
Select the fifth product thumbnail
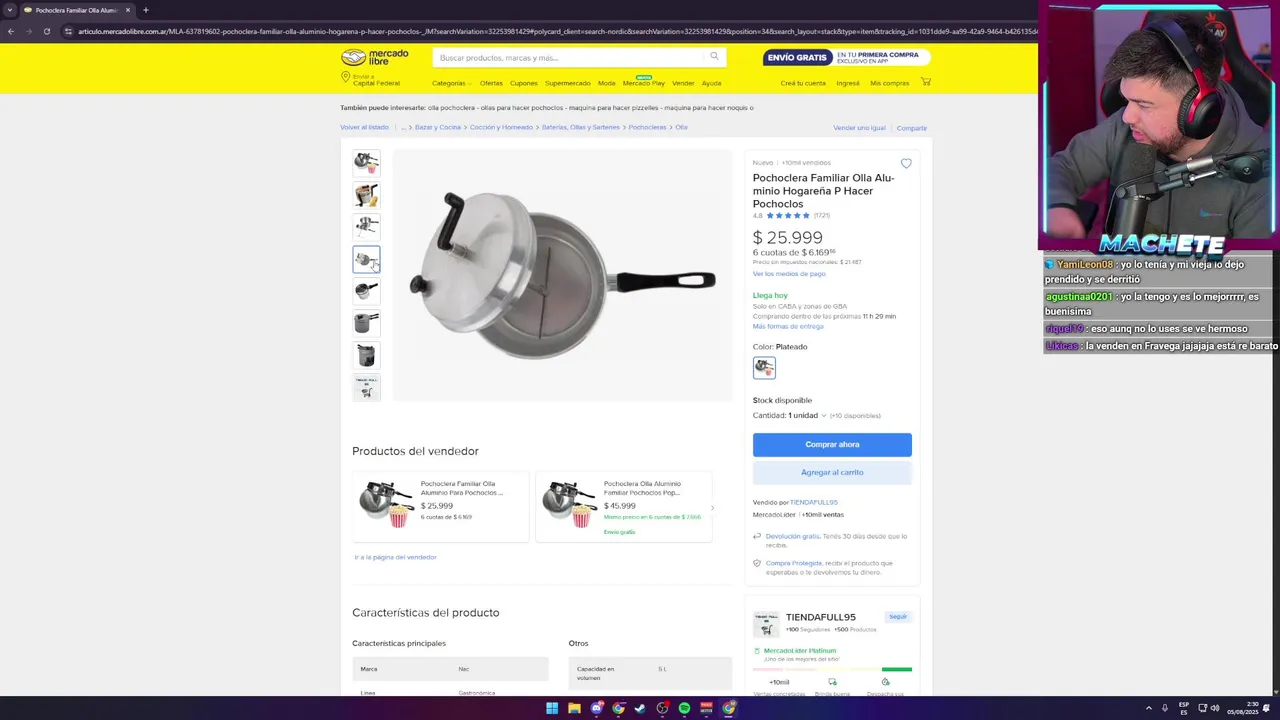tap(366, 291)
